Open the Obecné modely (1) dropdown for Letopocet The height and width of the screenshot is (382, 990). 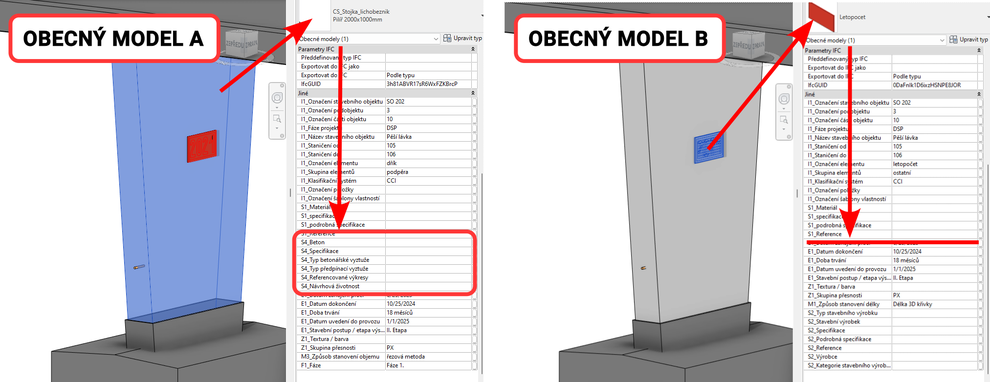874,40
